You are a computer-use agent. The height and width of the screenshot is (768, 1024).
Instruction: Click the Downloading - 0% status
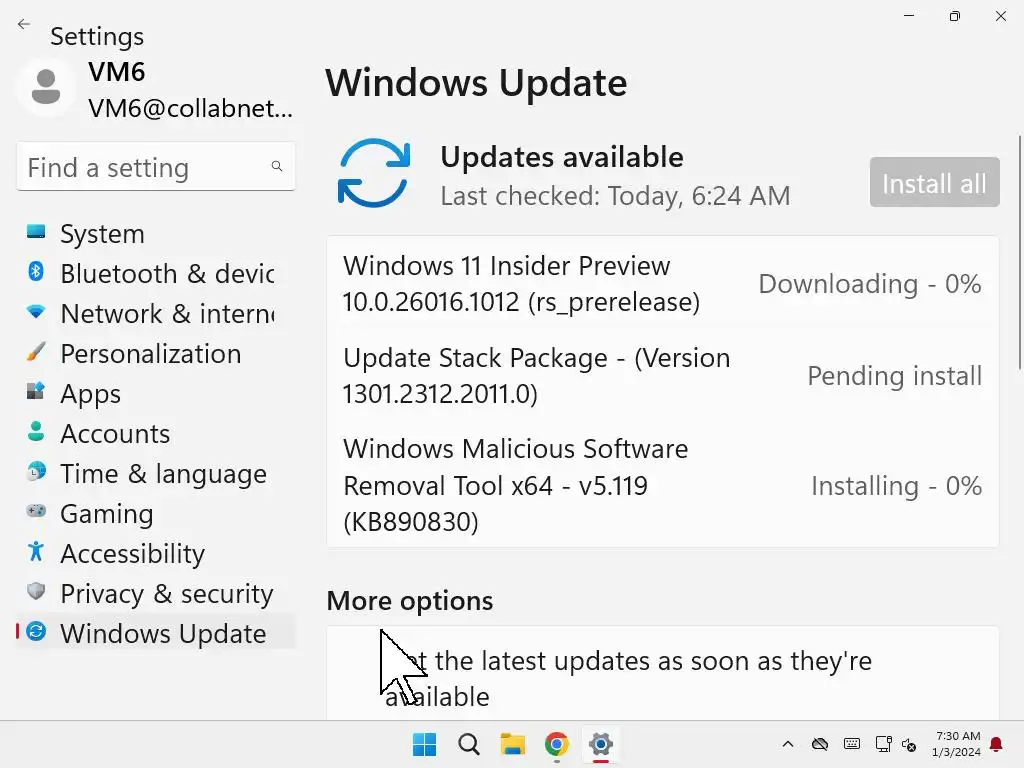tap(869, 284)
